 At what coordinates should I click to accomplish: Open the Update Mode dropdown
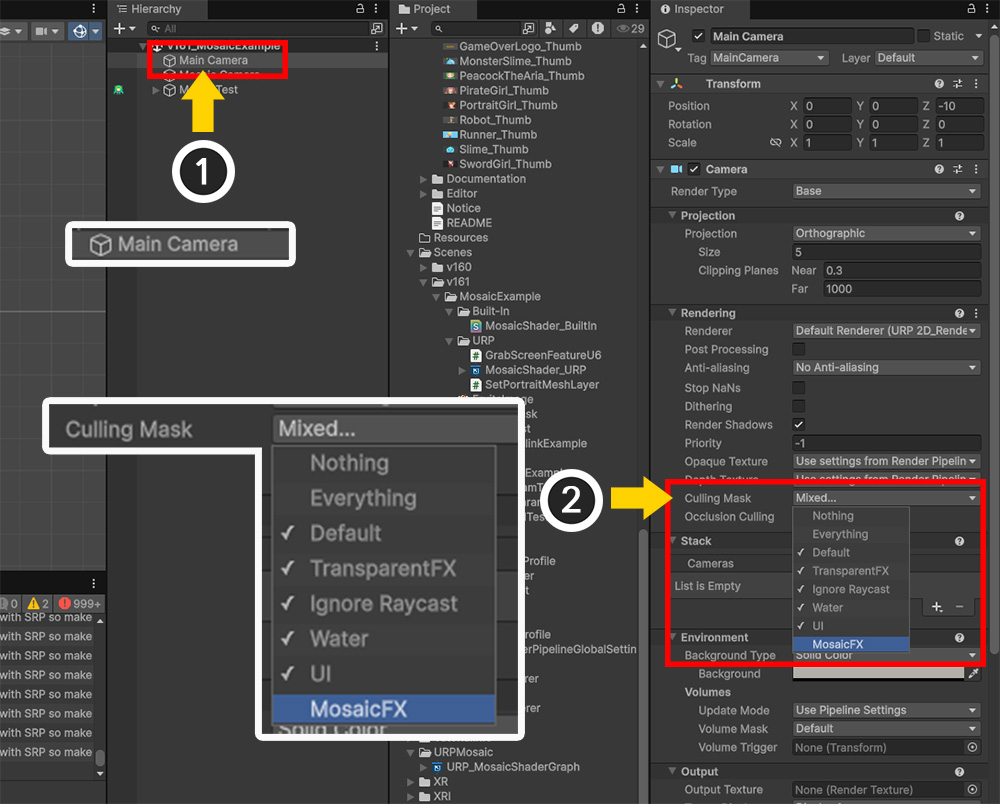(x=886, y=710)
